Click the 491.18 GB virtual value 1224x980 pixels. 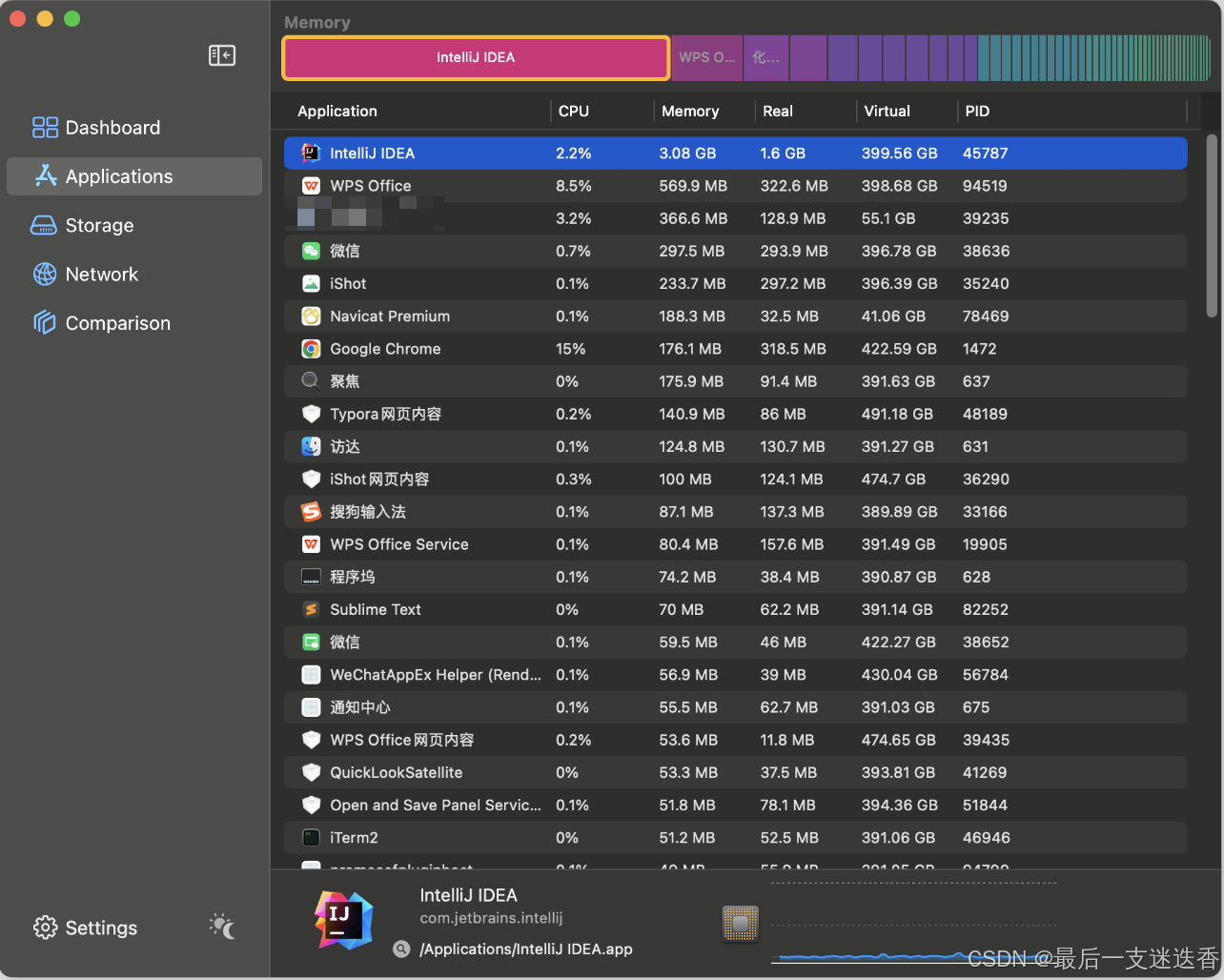(x=897, y=414)
